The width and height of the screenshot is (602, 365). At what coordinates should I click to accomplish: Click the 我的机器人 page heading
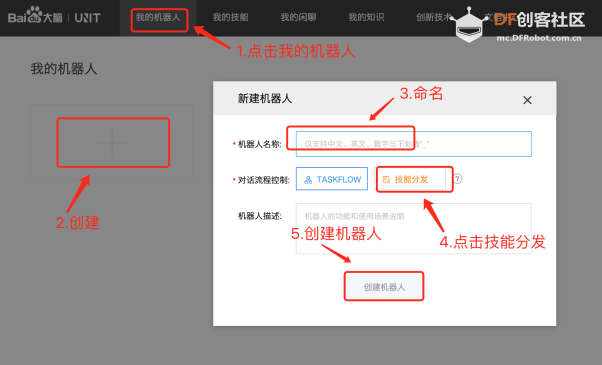(x=64, y=69)
